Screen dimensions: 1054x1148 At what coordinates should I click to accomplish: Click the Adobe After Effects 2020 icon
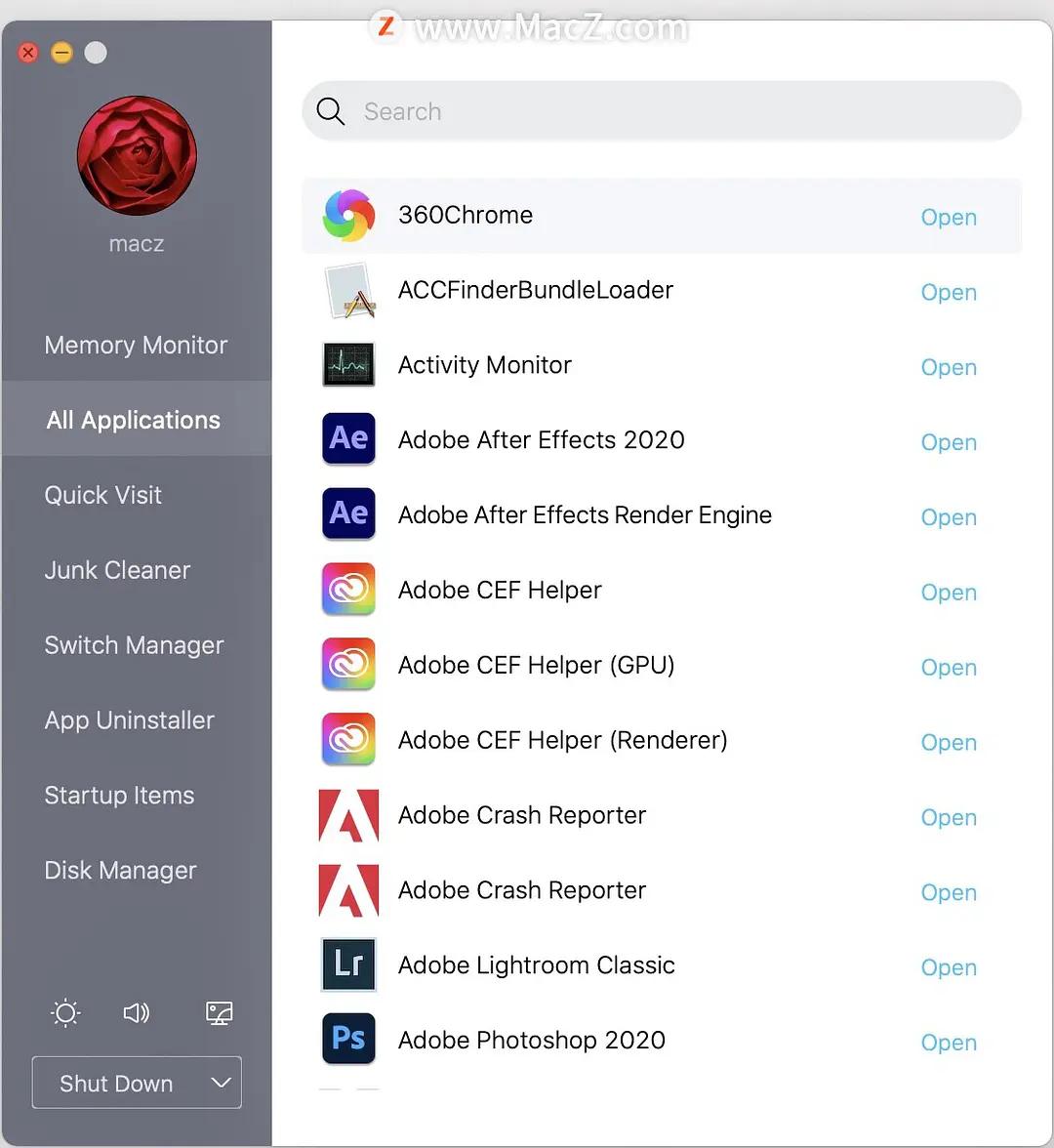click(x=349, y=439)
